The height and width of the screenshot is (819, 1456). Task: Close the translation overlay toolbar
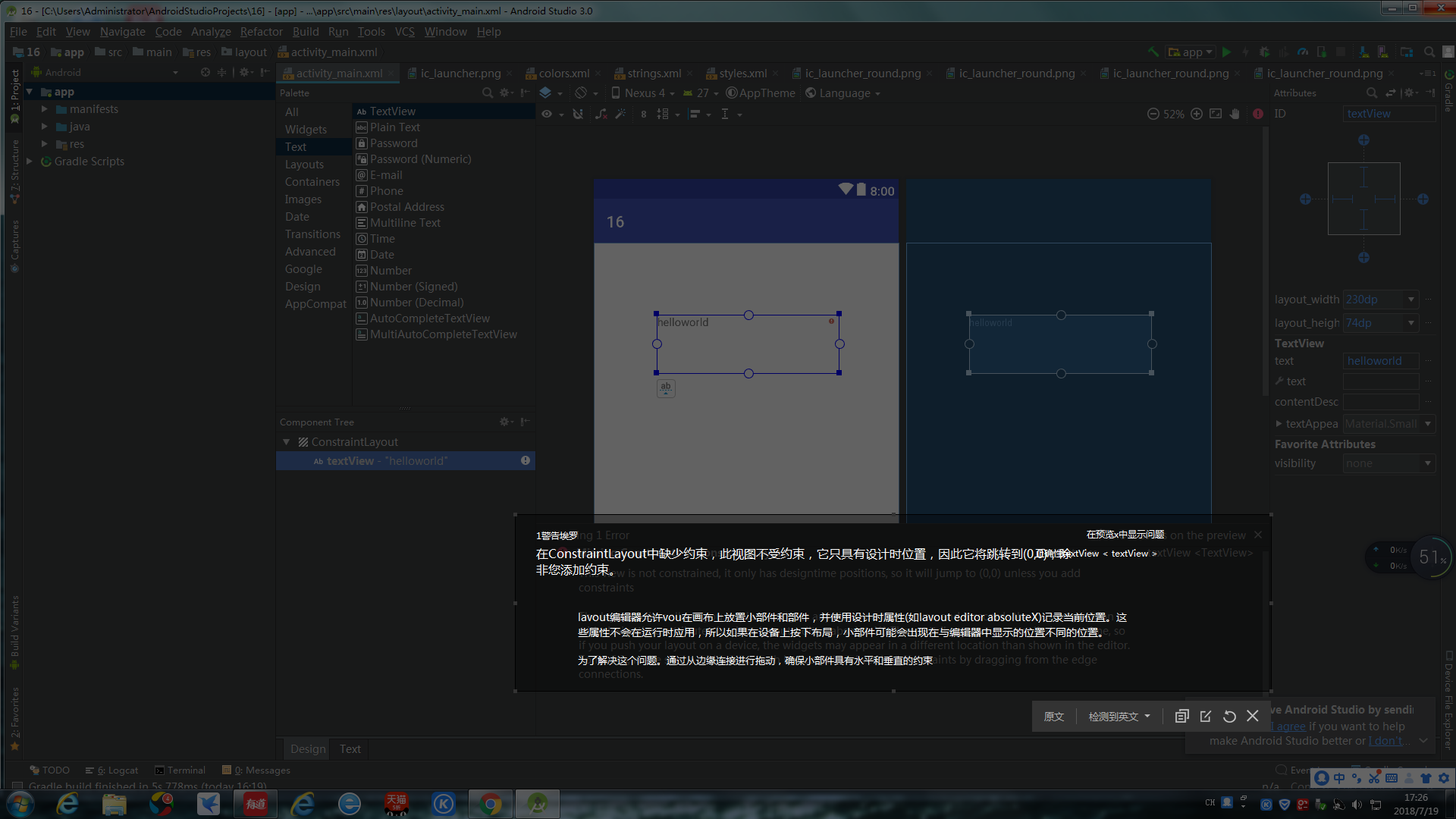point(1253,716)
